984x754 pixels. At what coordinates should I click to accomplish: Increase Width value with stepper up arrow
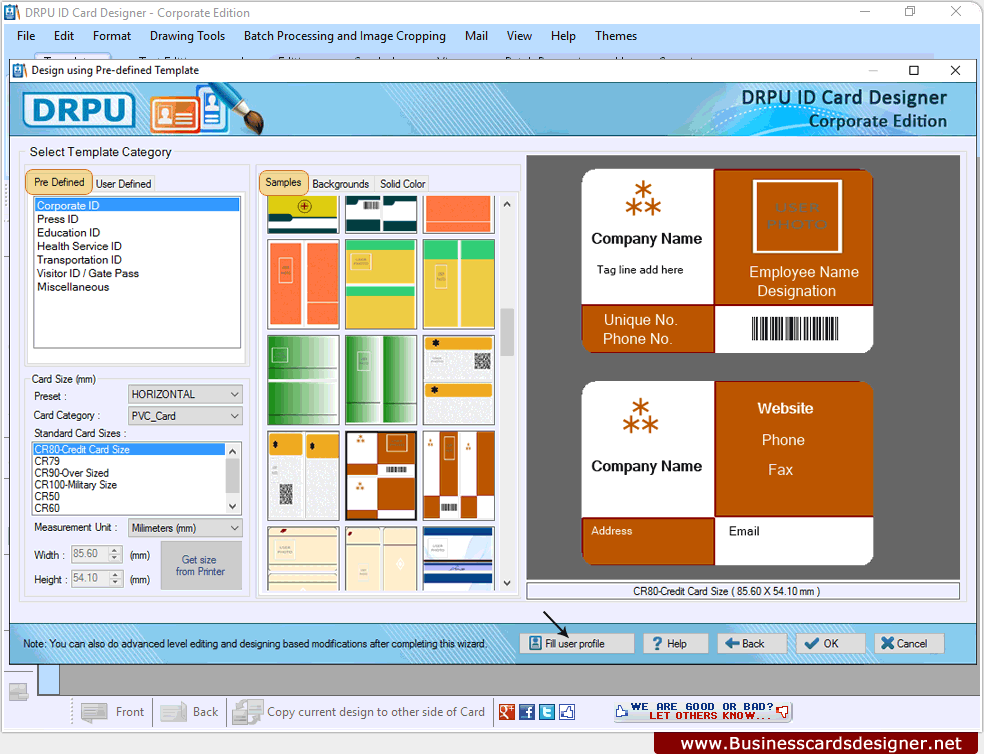tap(115, 551)
